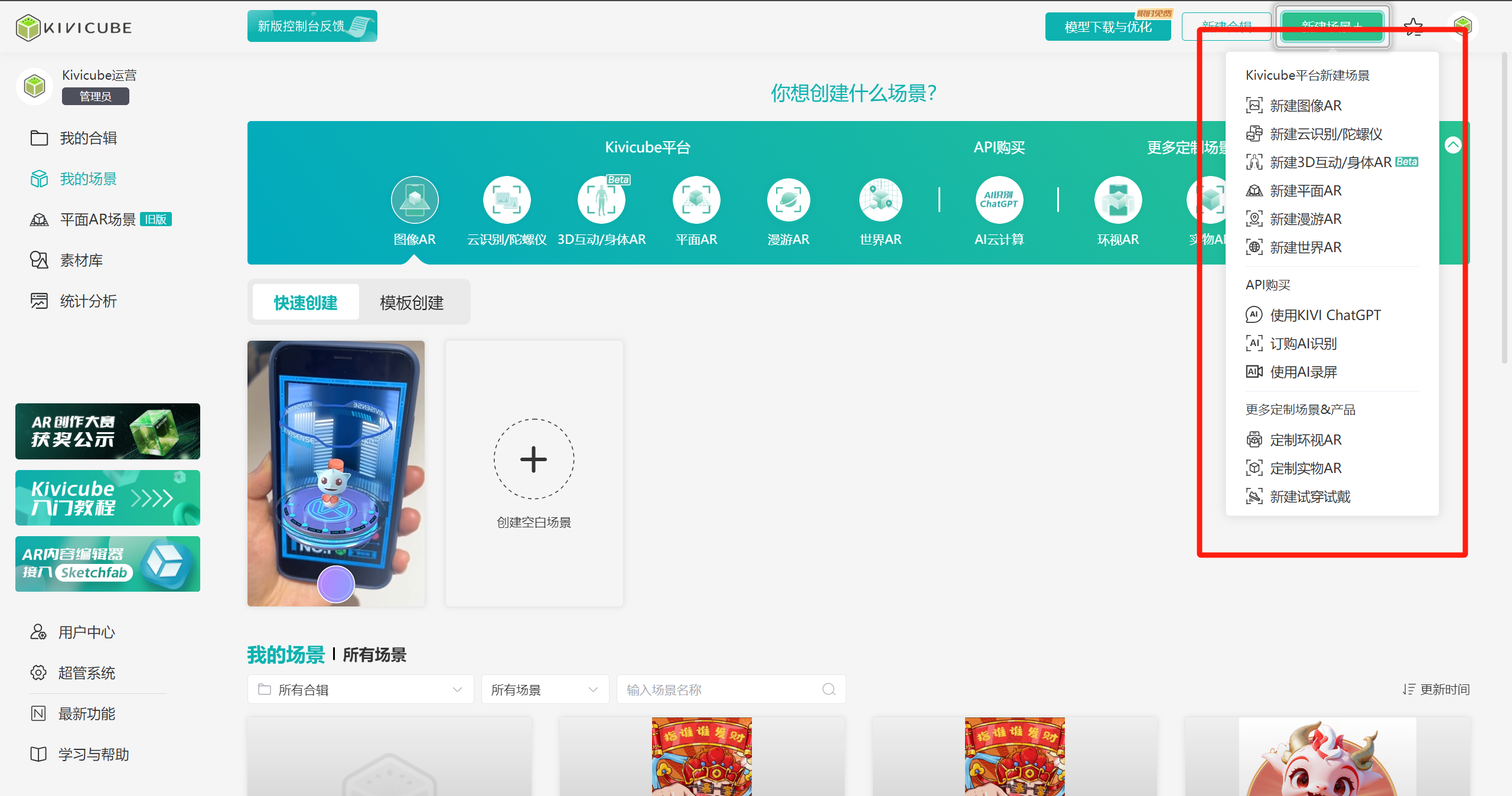Collapse the scene banner with the up-chevron
Screen dimensions: 1512x796
tap(1452, 145)
